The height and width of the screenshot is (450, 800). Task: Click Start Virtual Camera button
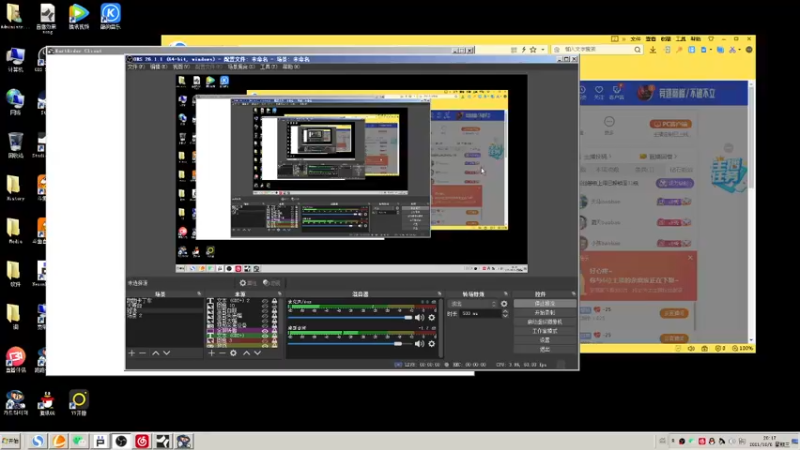point(545,322)
